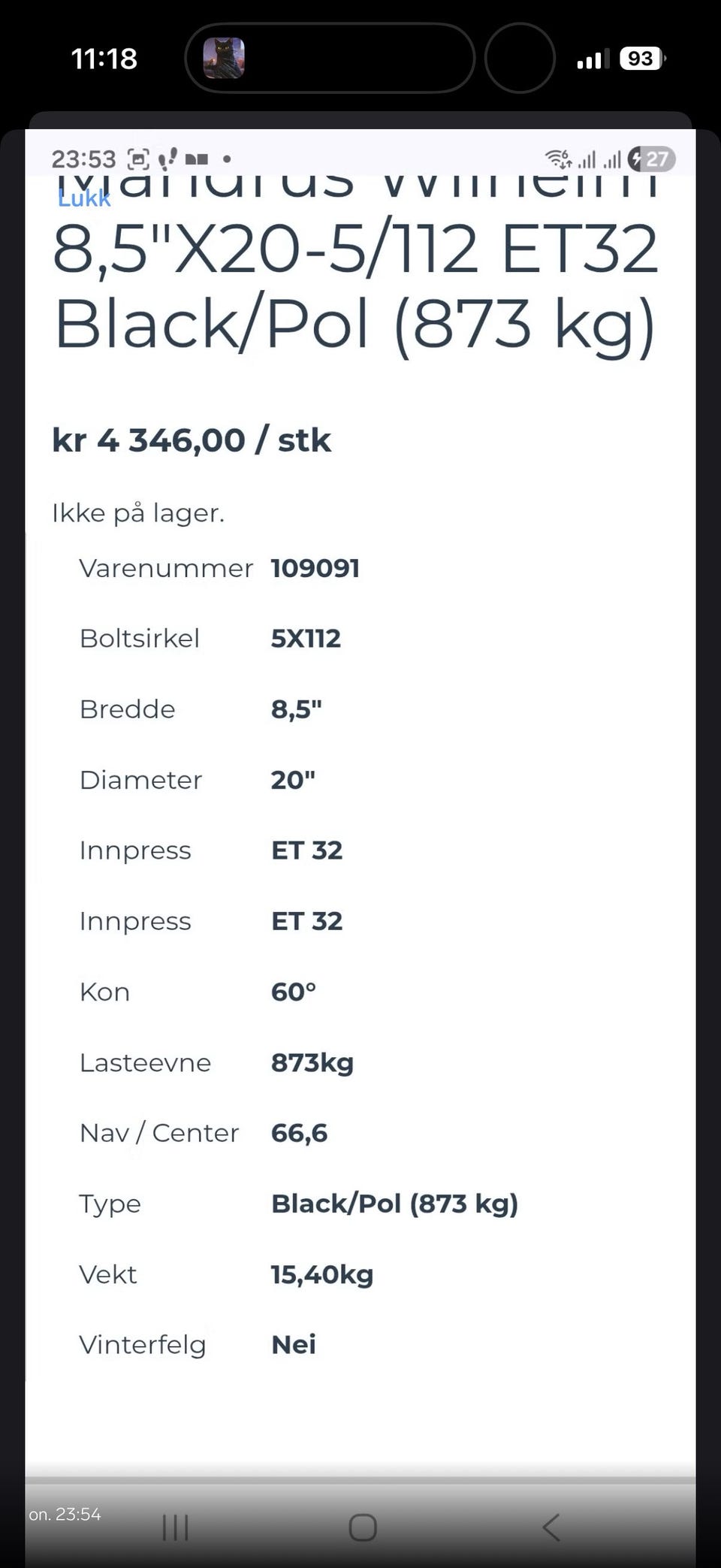Tap the on. 23:54 timestamp label
Viewport: 721px width, 1568px height.
tap(65, 1515)
